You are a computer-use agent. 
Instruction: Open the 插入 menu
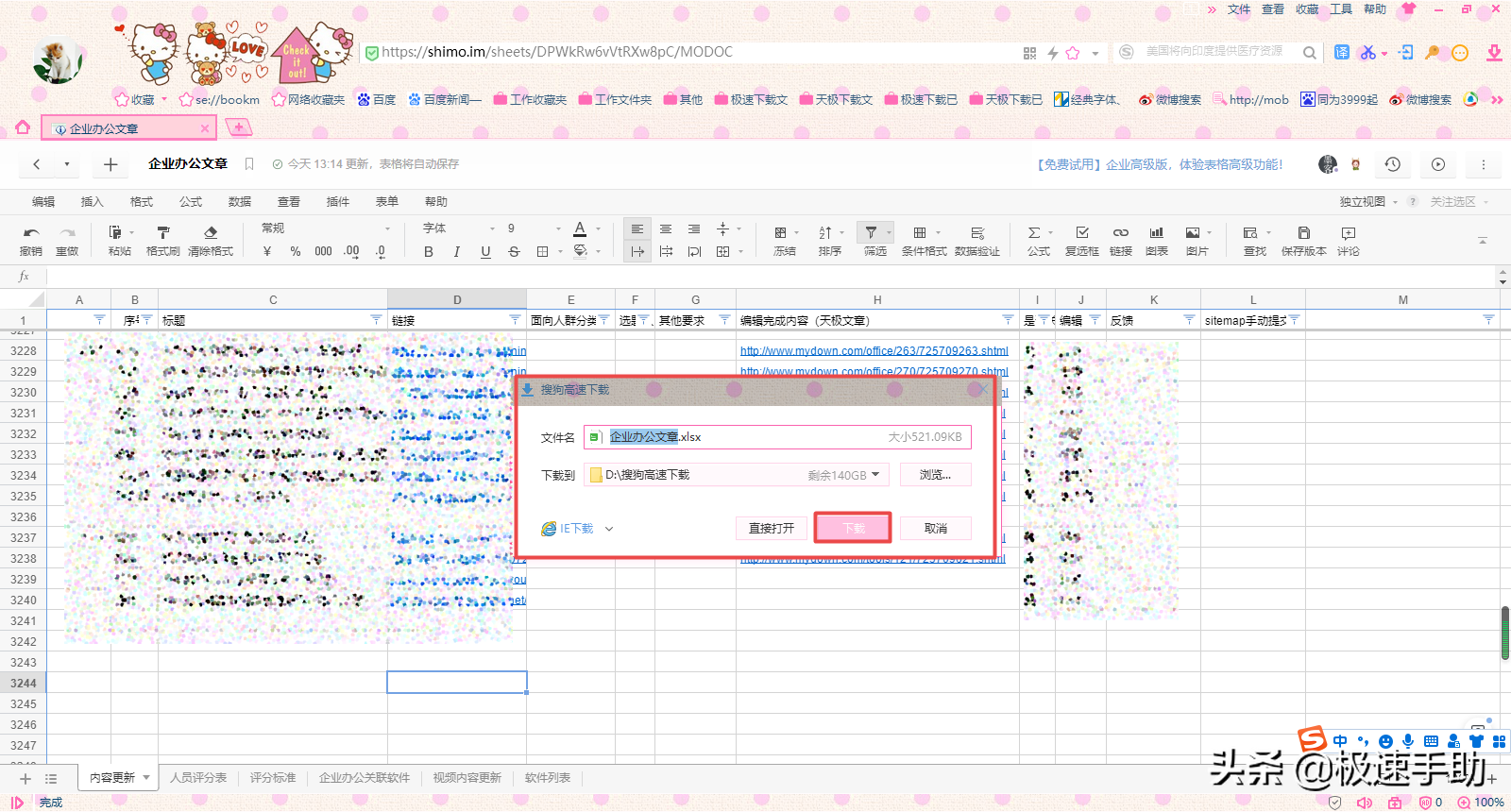[x=93, y=202]
